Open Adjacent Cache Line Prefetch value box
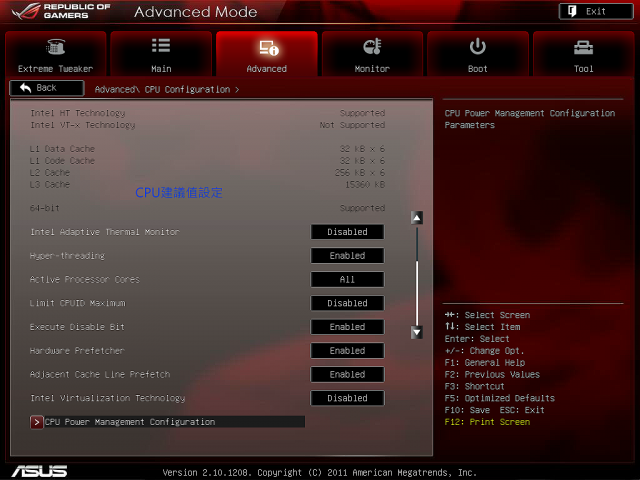This screenshot has height=480, width=640. point(347,374)
